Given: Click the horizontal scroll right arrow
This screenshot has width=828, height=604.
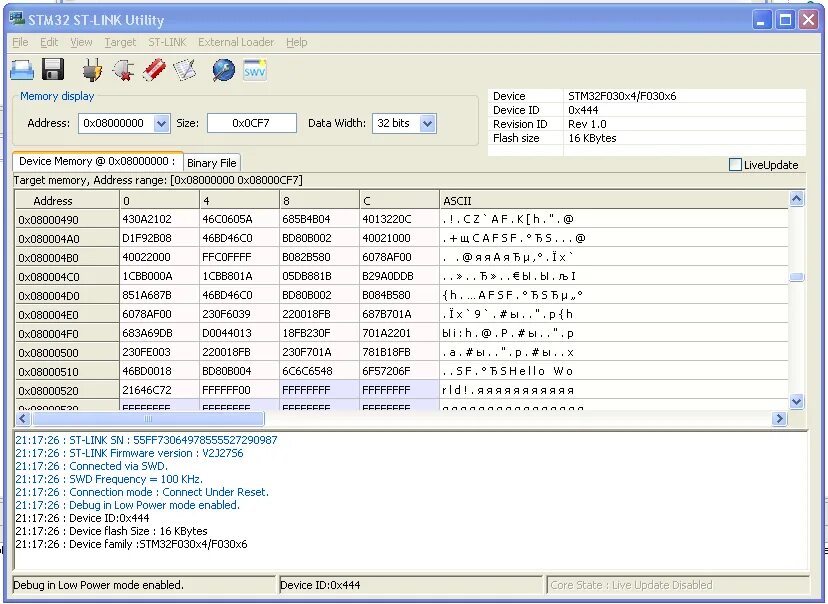Looking at the screenshot, I should [779, 419].
